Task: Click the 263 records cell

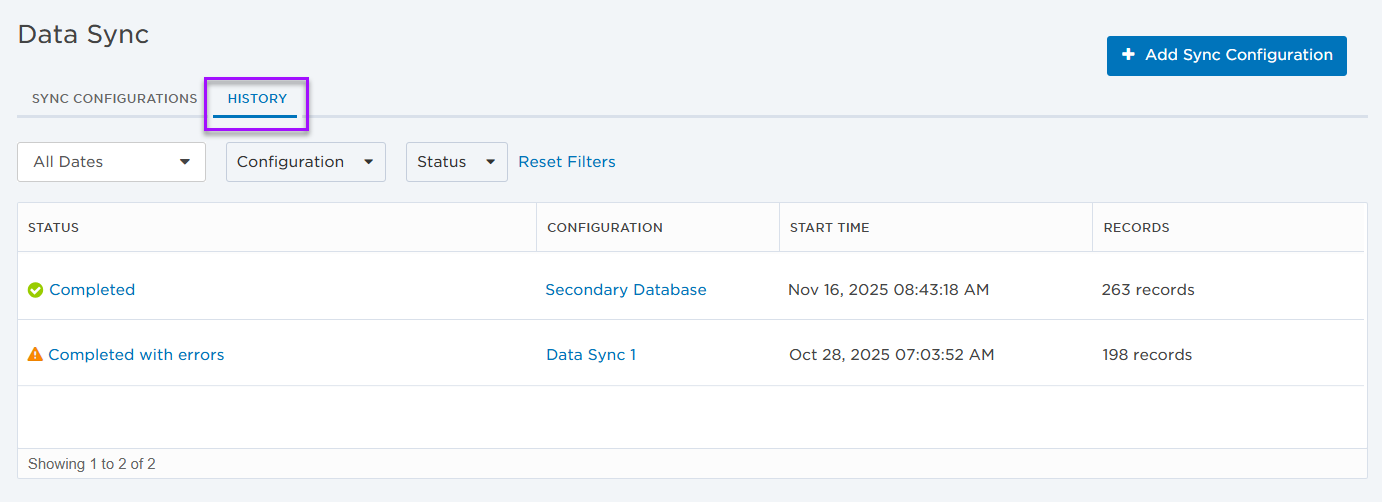Action: tap(1148, 290)
